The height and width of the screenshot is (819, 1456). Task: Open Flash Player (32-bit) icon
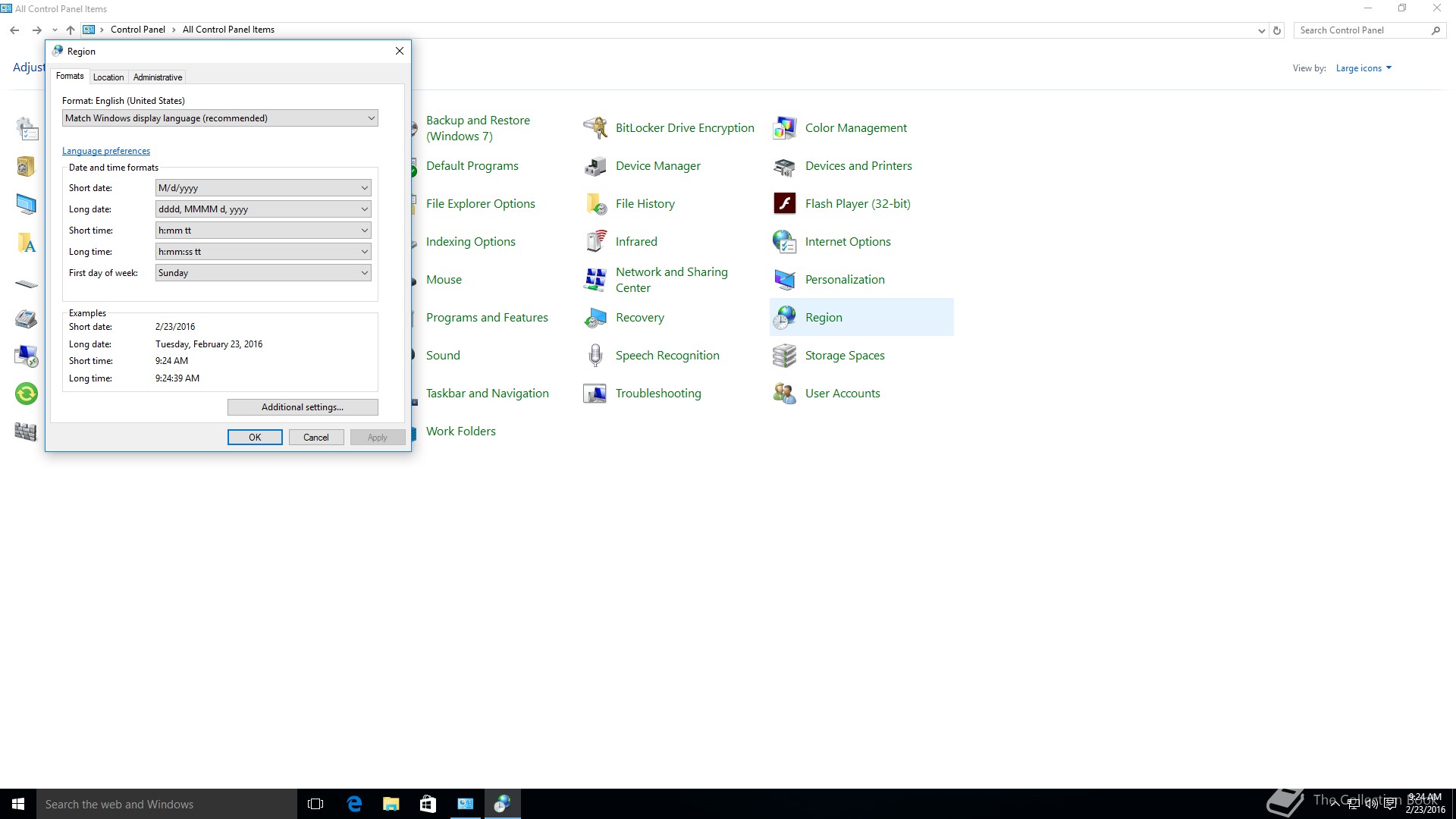784,204
